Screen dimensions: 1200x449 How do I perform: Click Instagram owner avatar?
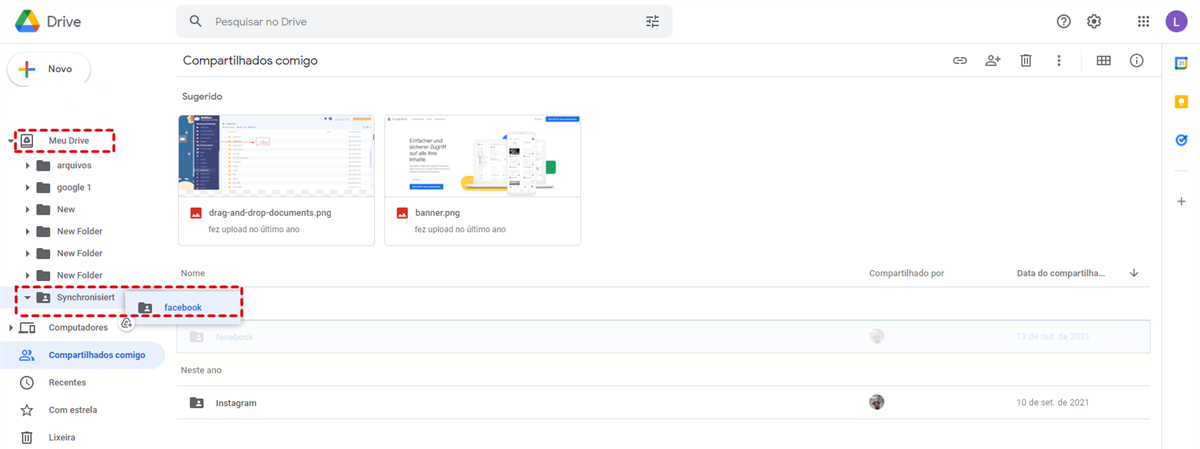click(877, 402)
